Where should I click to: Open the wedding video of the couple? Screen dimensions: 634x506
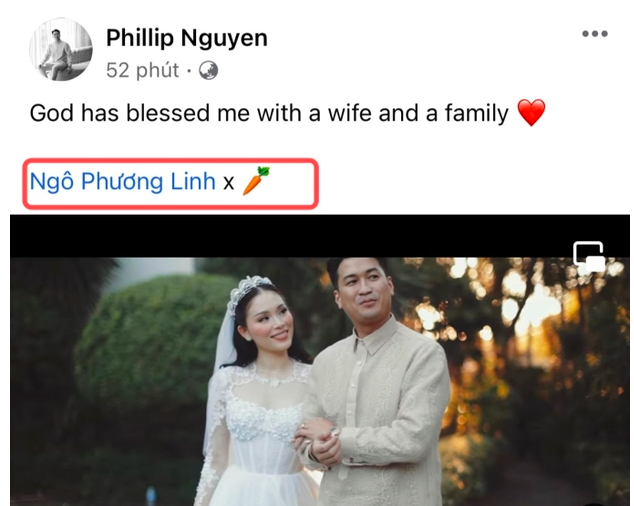tap(320, 360)
